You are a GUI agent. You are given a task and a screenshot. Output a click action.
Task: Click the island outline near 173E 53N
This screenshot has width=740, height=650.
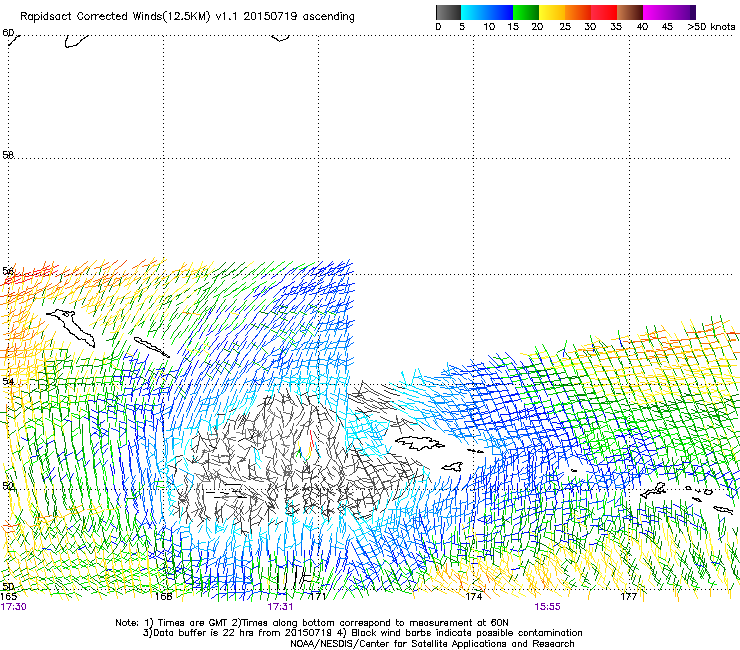coord(420,443)
